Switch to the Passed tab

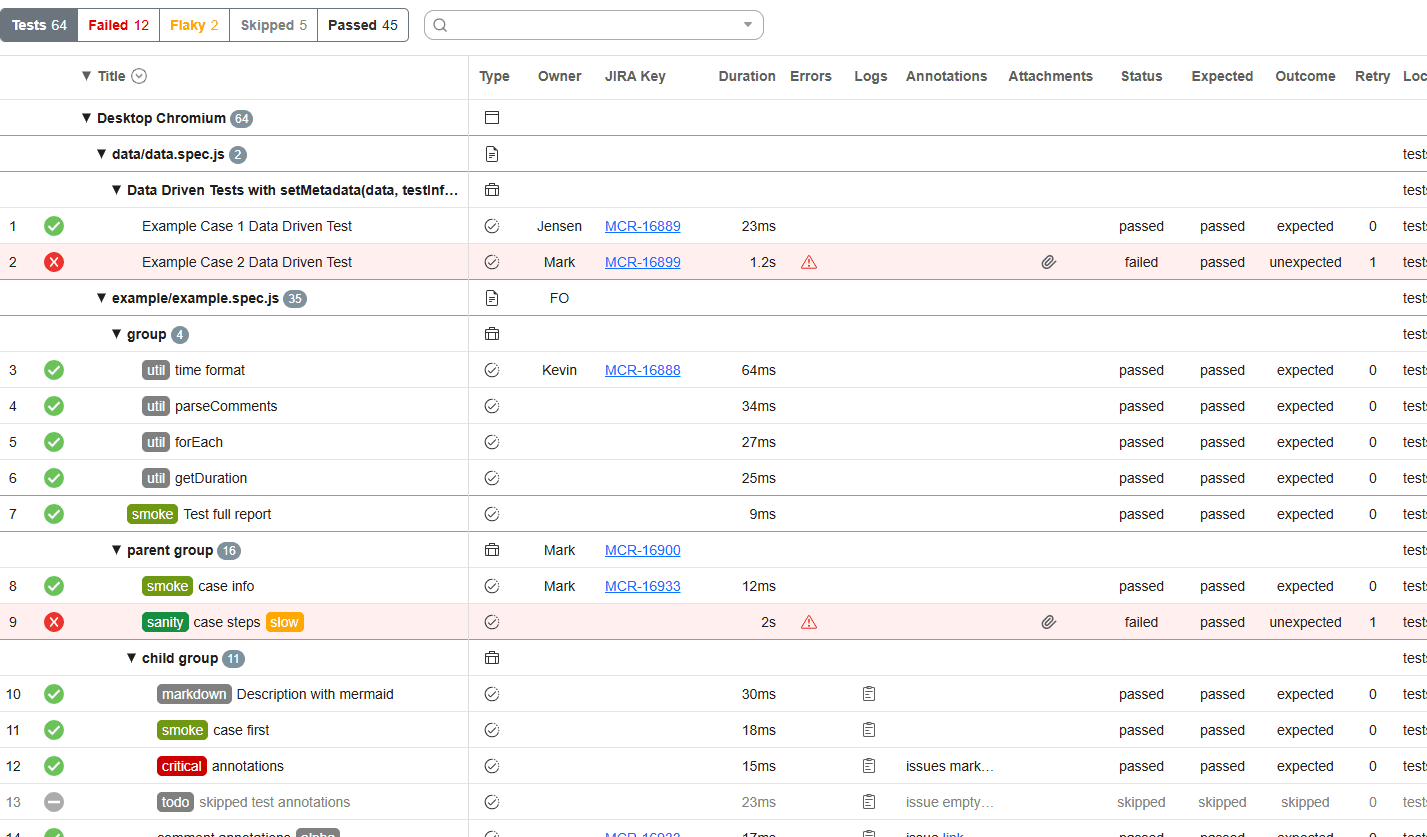coord(362,25)
